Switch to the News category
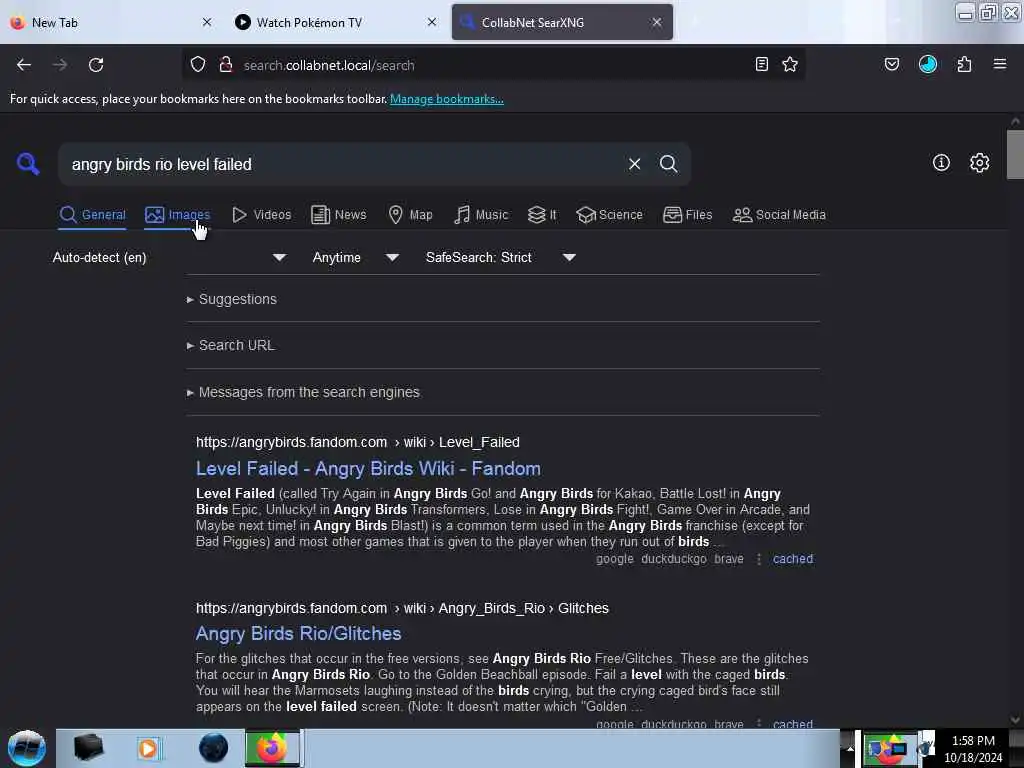Image resolution: width=1024 pixels, height=768 pixels. 339,215
